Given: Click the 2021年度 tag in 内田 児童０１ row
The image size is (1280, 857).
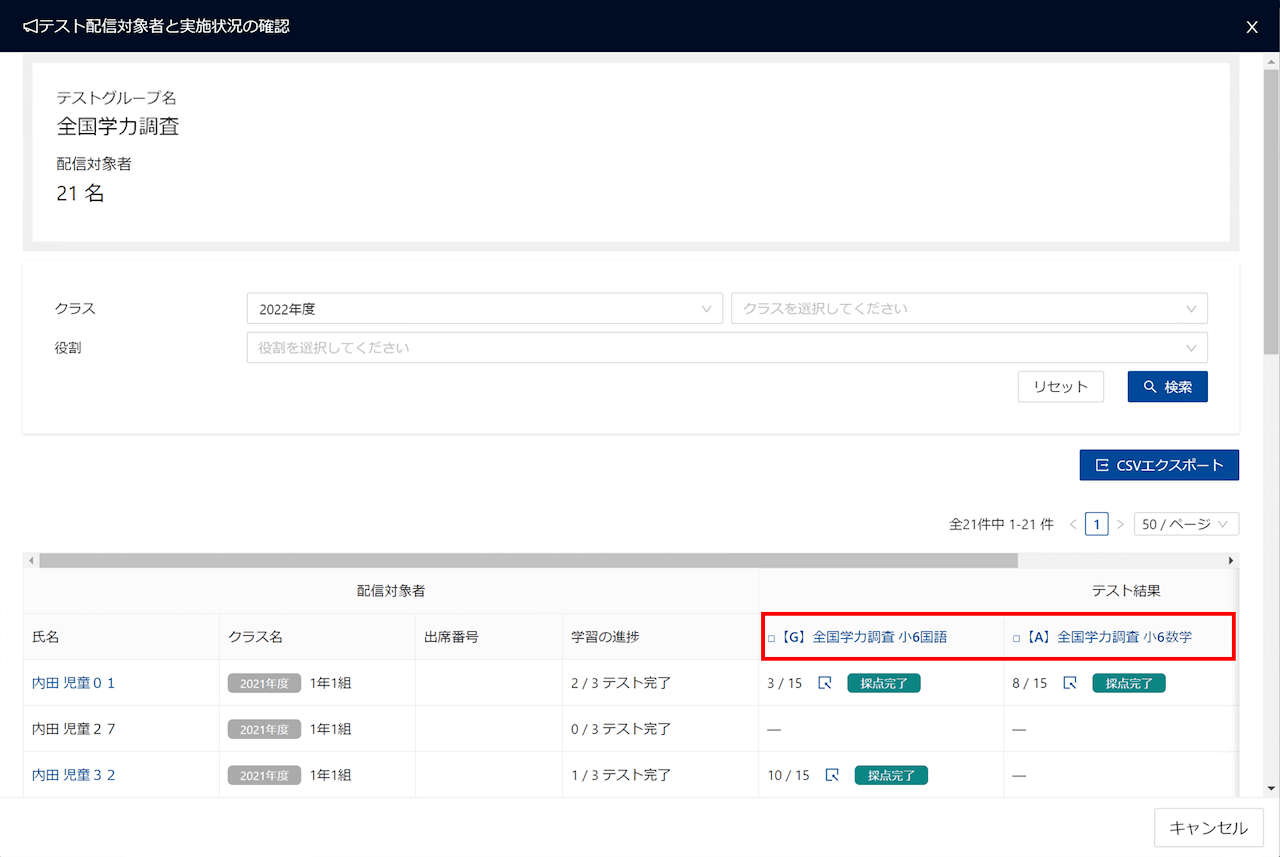Looking at the screenshot, I should (x=264, y=683).
